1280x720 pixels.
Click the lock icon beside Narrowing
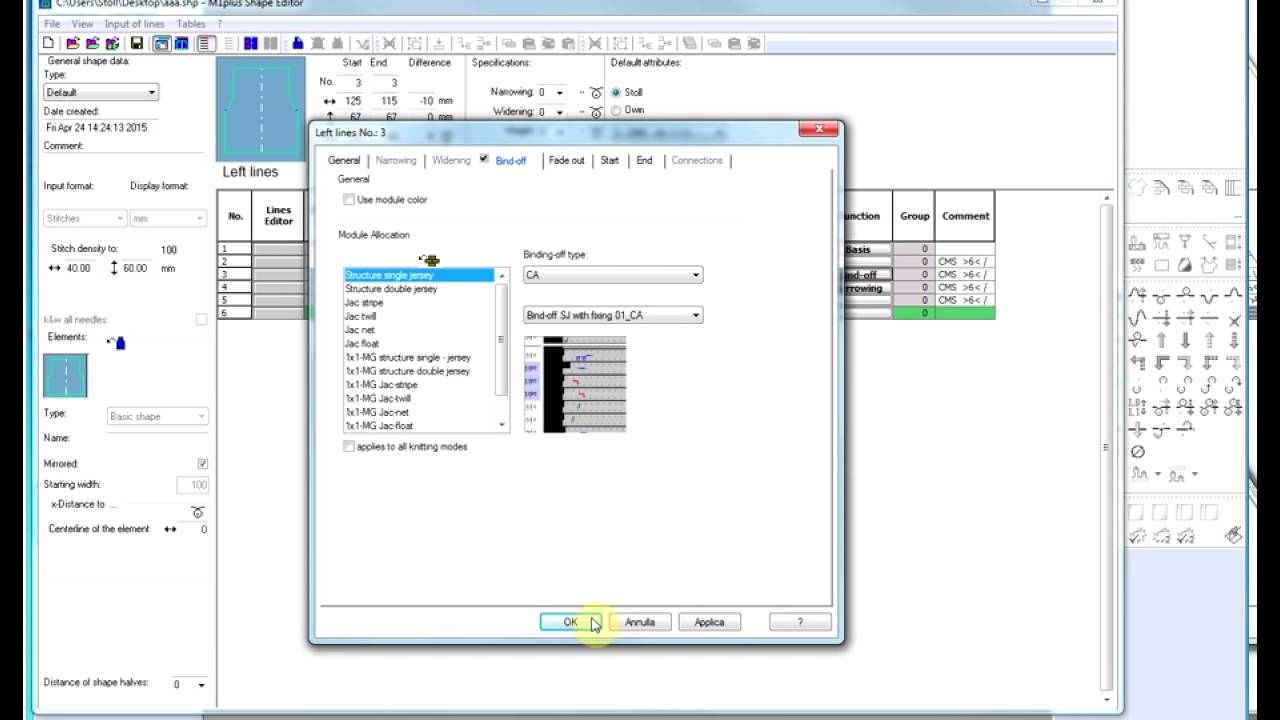point(596,93)
